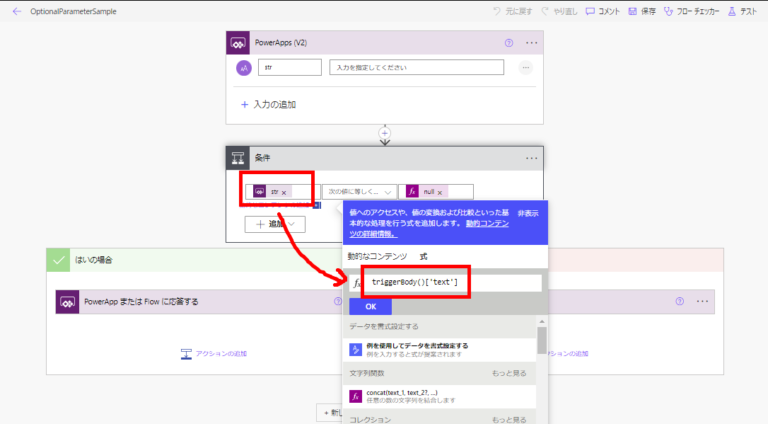Open the ellipsis menu for the str input
Image resolution: width=768 pixels, height=424 pixels.
coord(525,68)
